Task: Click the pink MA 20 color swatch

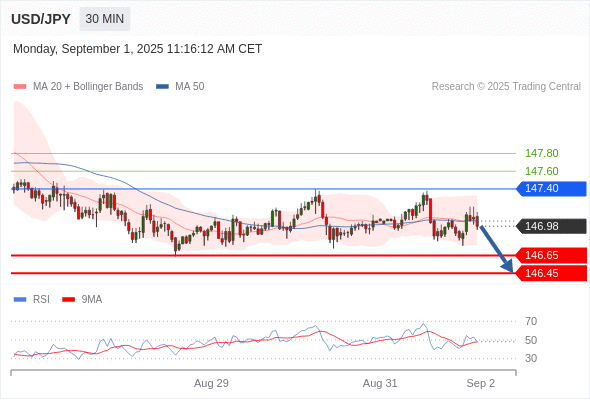Action: (x=20, y=87)
